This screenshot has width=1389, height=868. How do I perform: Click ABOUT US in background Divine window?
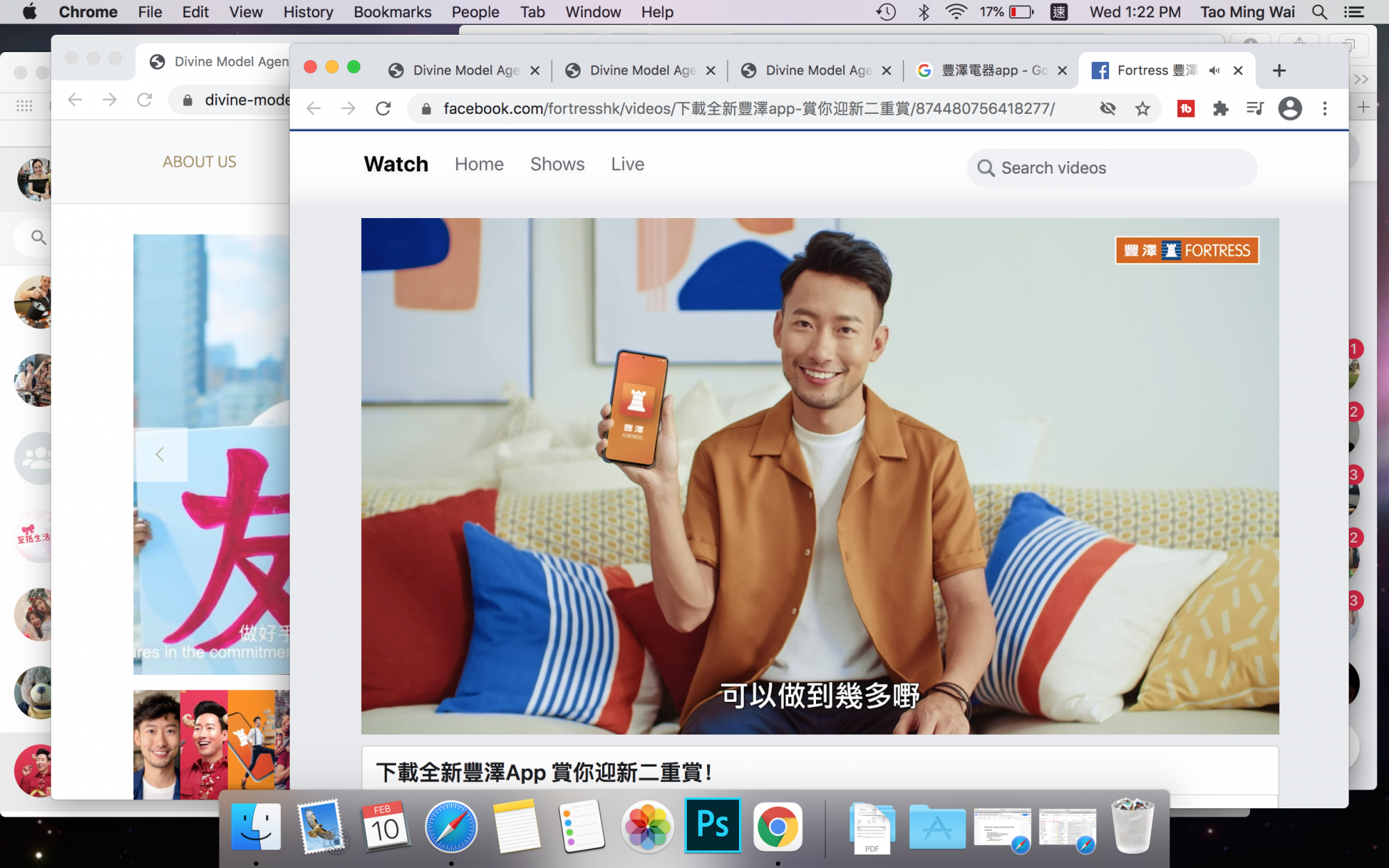point(199,162)
